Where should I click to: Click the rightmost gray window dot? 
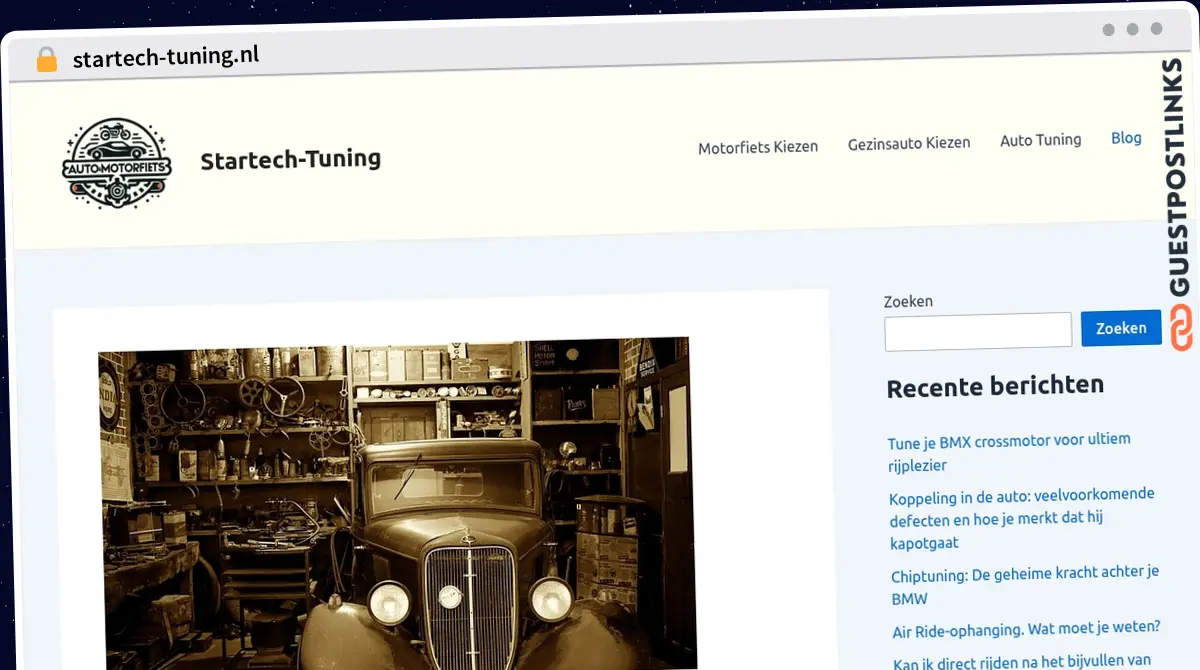tap(1156, 30)
